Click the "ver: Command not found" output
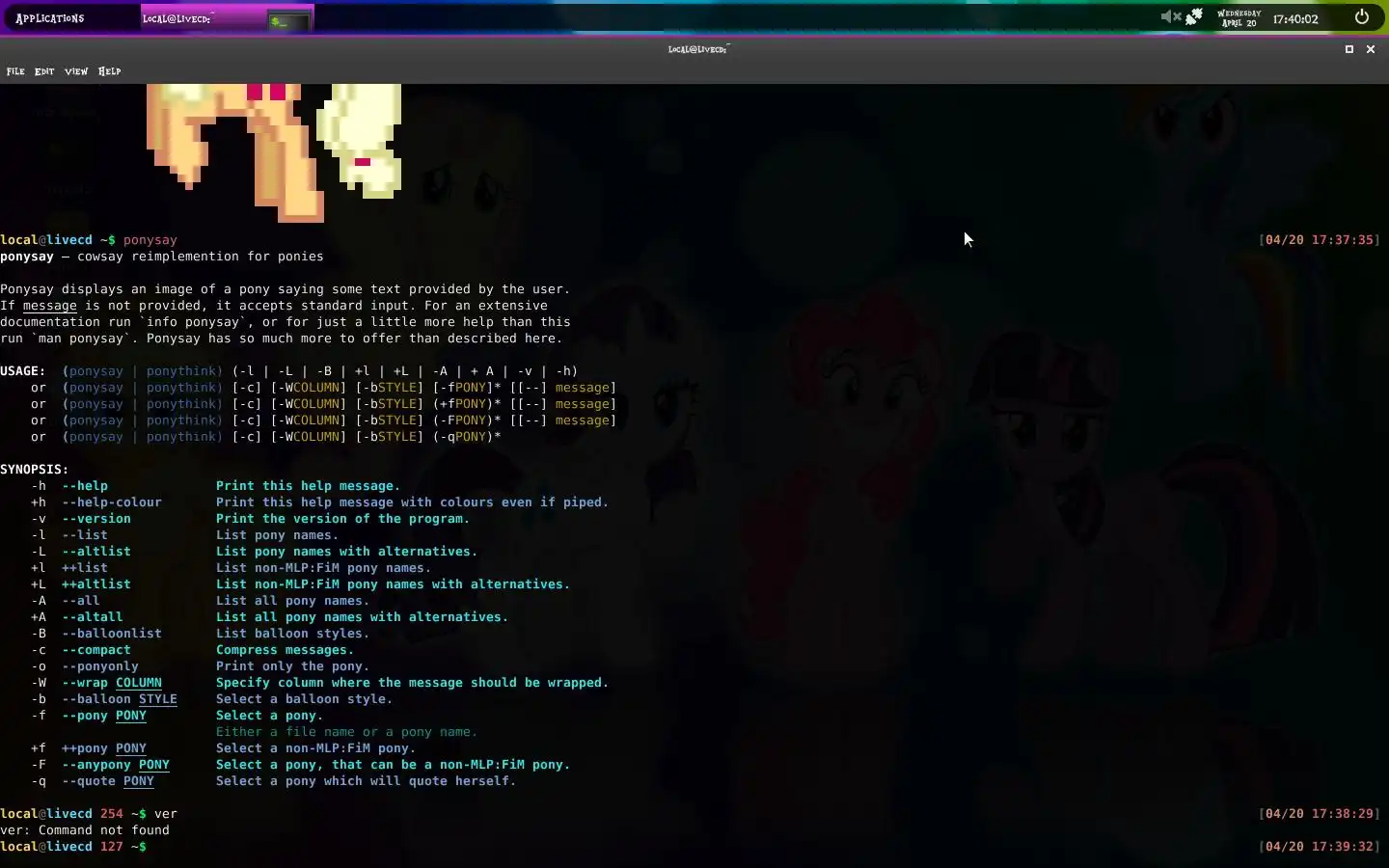This screenshot has width=1389, height=868. click(x=85, y=830)
